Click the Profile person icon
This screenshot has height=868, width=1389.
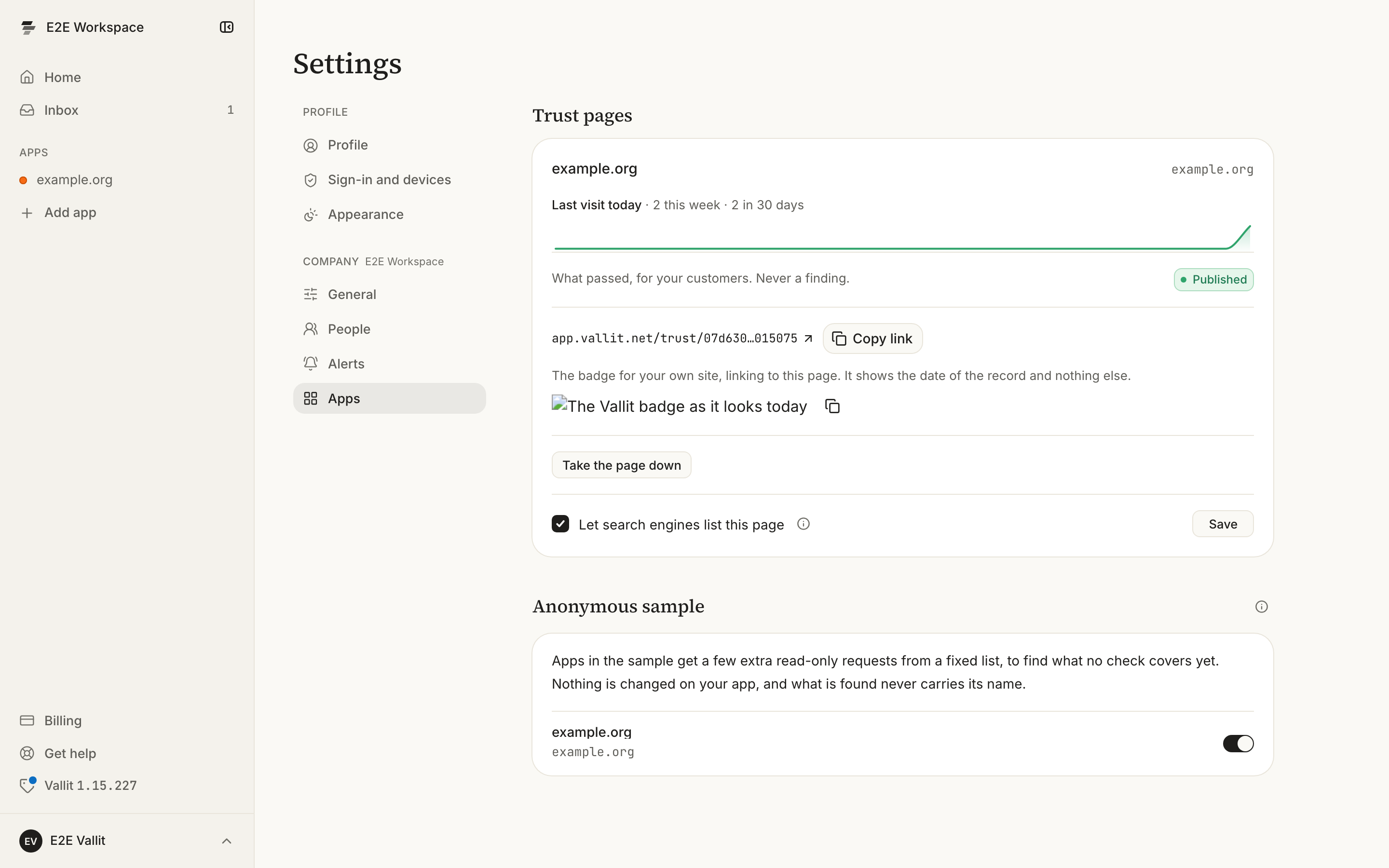pyautogui.click(x=311, y=145)
